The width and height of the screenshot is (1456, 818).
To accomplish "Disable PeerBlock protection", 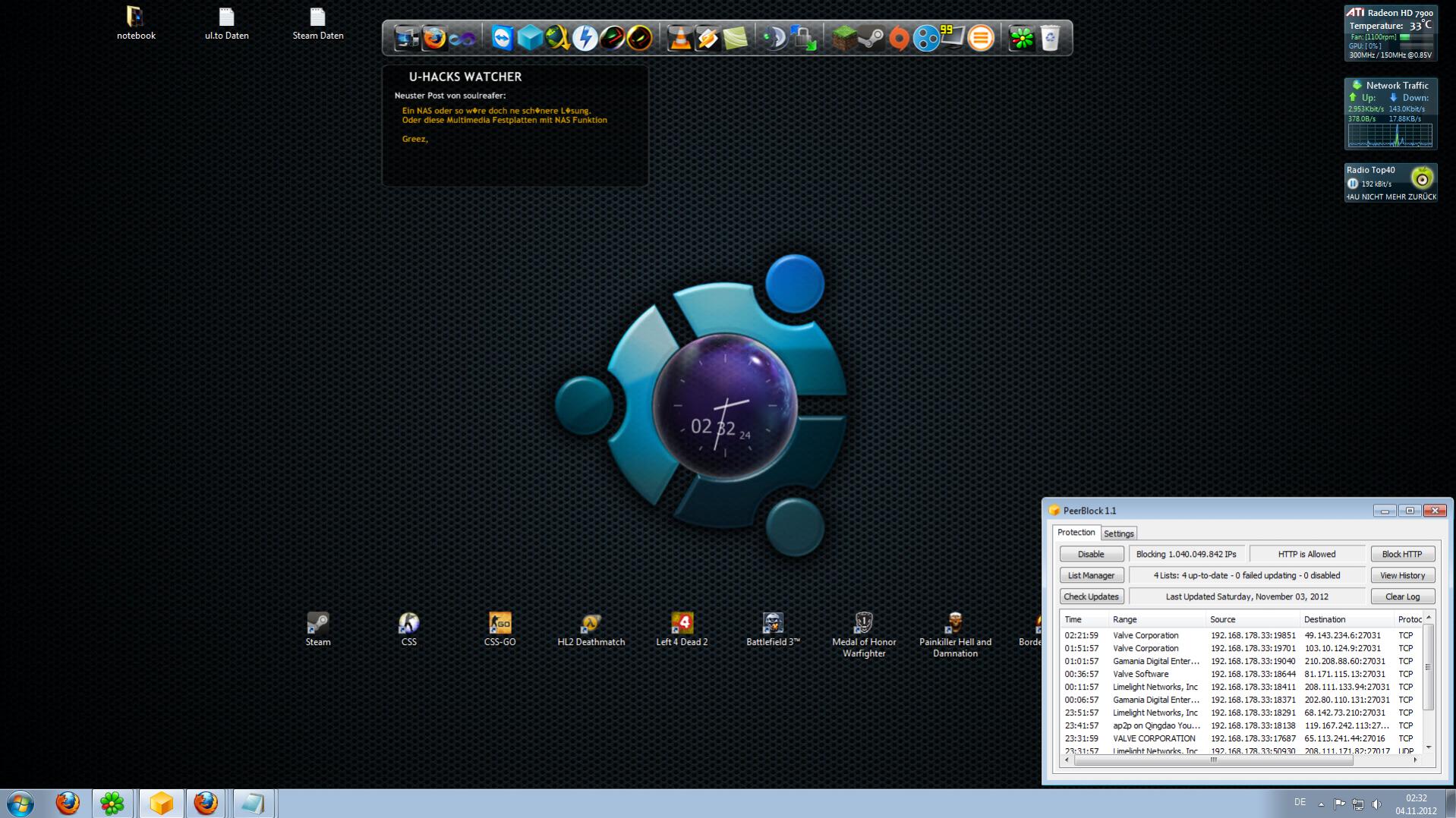I will [1091, 554].
